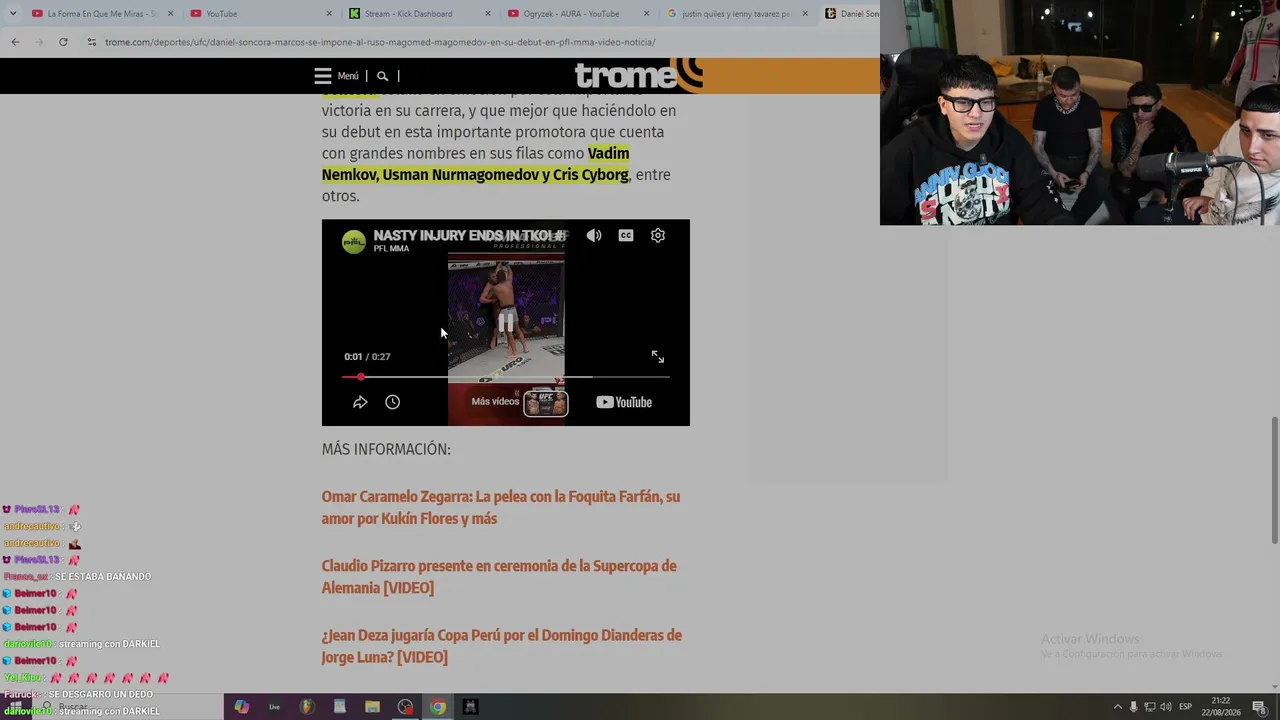Image resolution: width=1280 pixels, height=720 pixels.
Task: Open the notepad-like app in the taskbar
Action: [x=340, y=707]
